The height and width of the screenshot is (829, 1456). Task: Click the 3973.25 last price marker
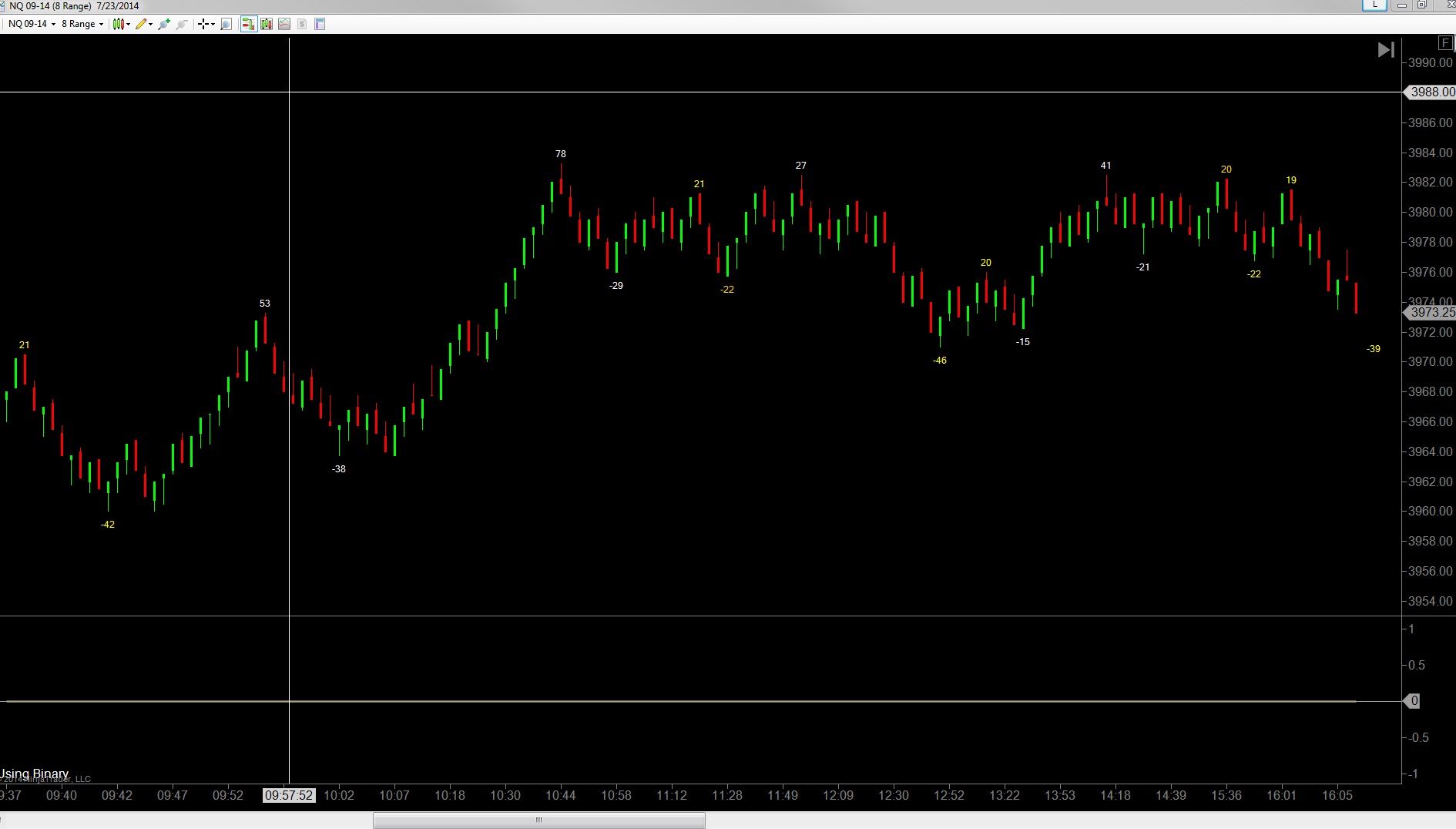coord(1431,312)
